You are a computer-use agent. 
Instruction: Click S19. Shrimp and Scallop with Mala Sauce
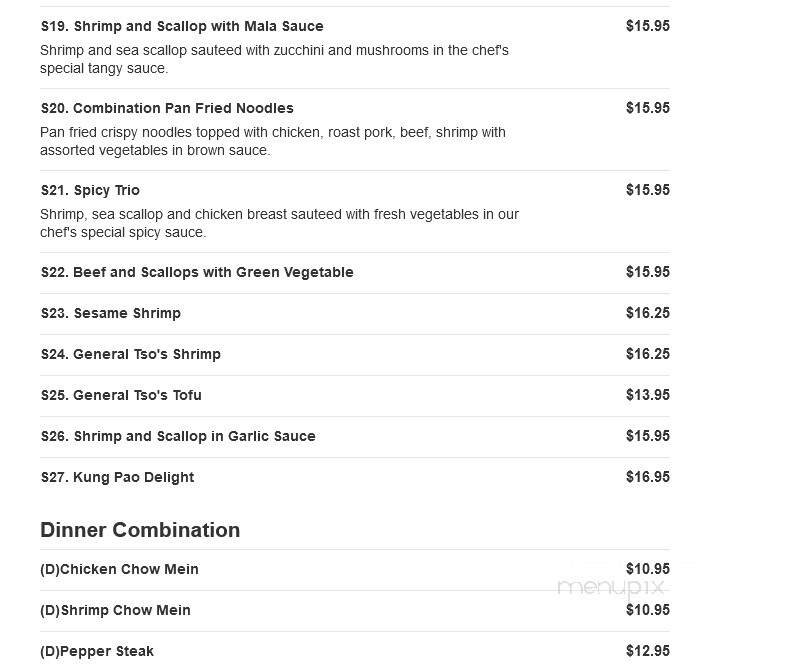point(182,26)
